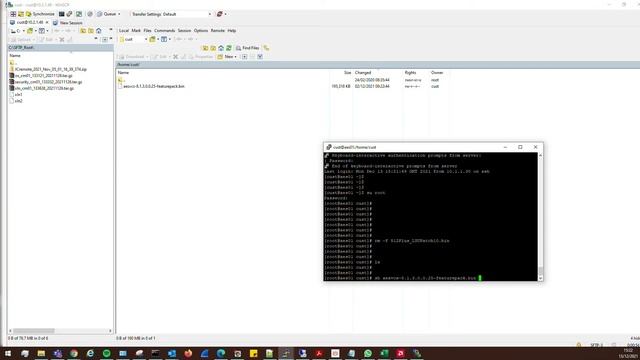Open the Session menu

click(x=184, y=31)
